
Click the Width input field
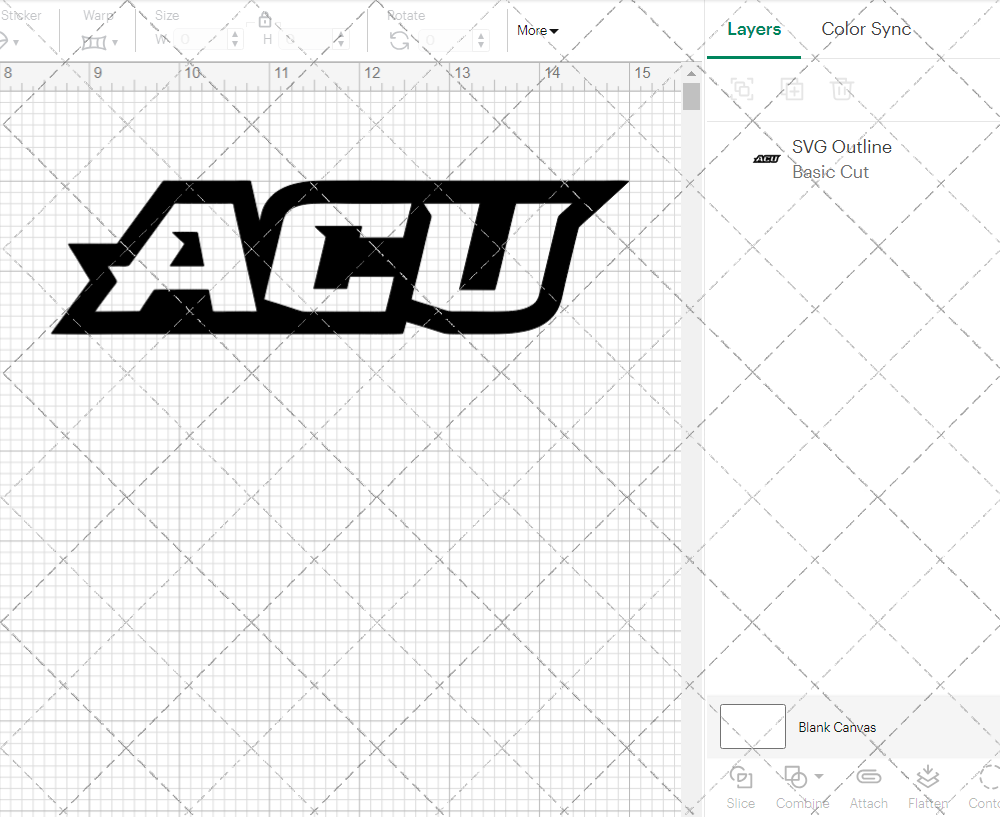(x=200, y=37)
